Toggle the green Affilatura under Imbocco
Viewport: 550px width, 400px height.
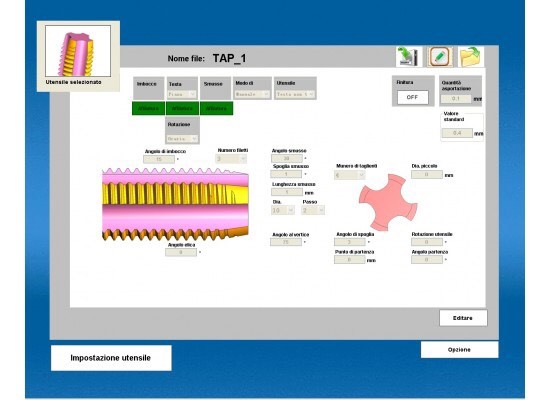point(148,108)
